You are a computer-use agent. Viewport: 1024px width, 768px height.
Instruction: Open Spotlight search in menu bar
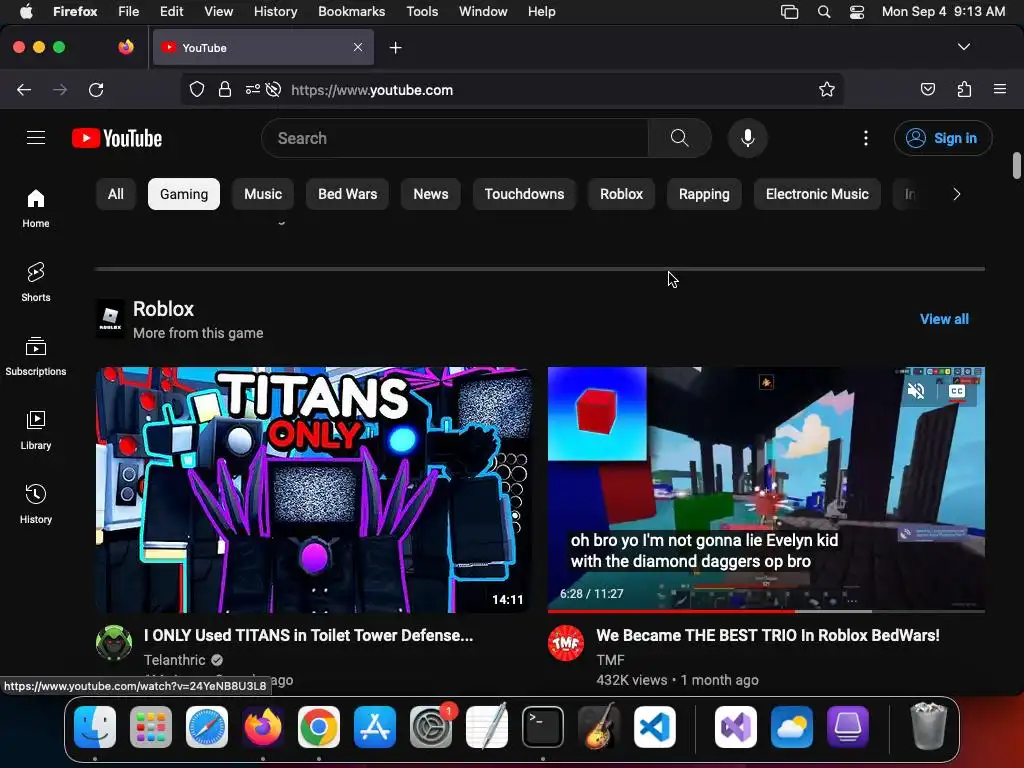824,12
